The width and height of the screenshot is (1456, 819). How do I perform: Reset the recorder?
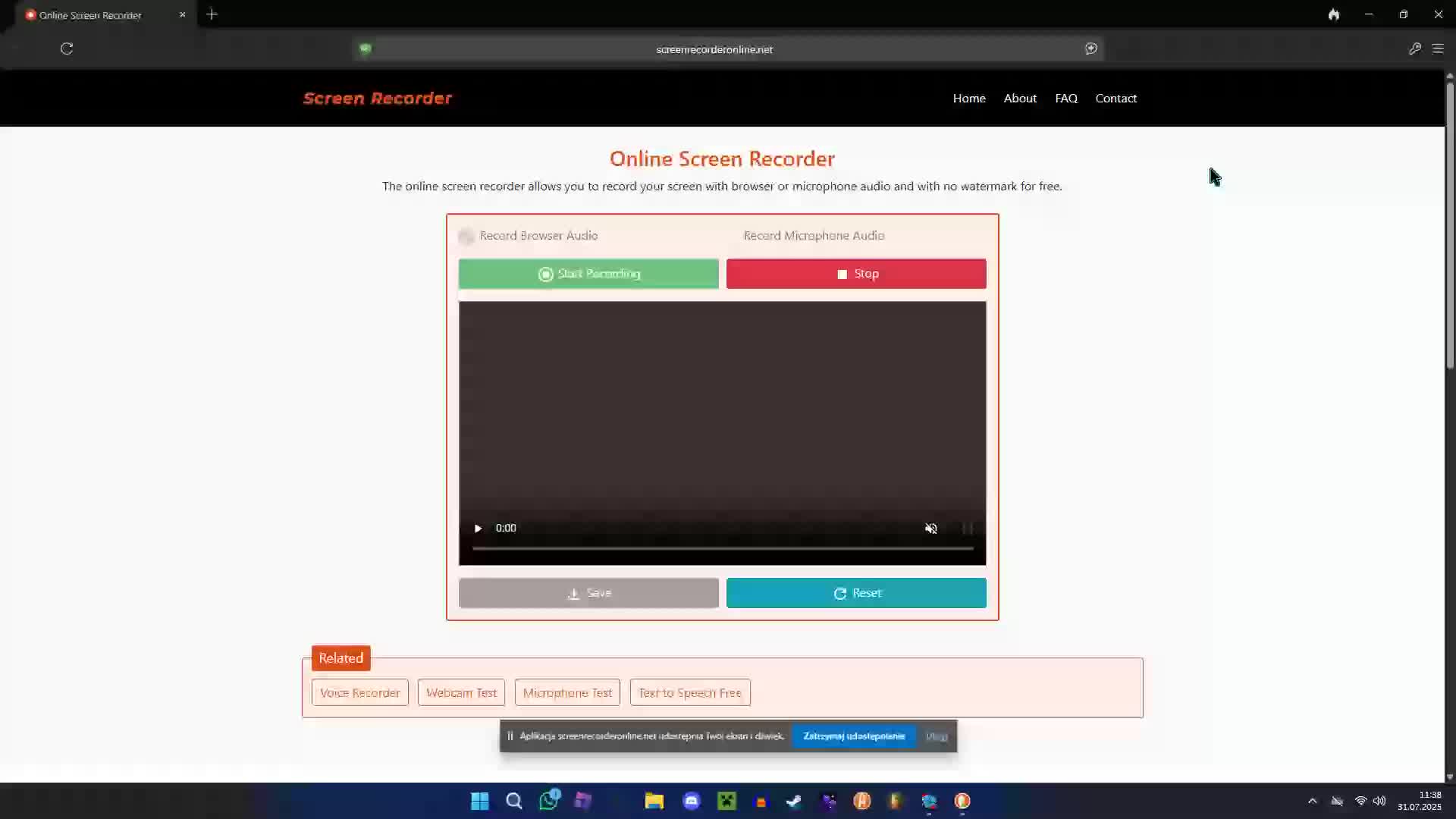pyautogui.click(x=856, y=593)
